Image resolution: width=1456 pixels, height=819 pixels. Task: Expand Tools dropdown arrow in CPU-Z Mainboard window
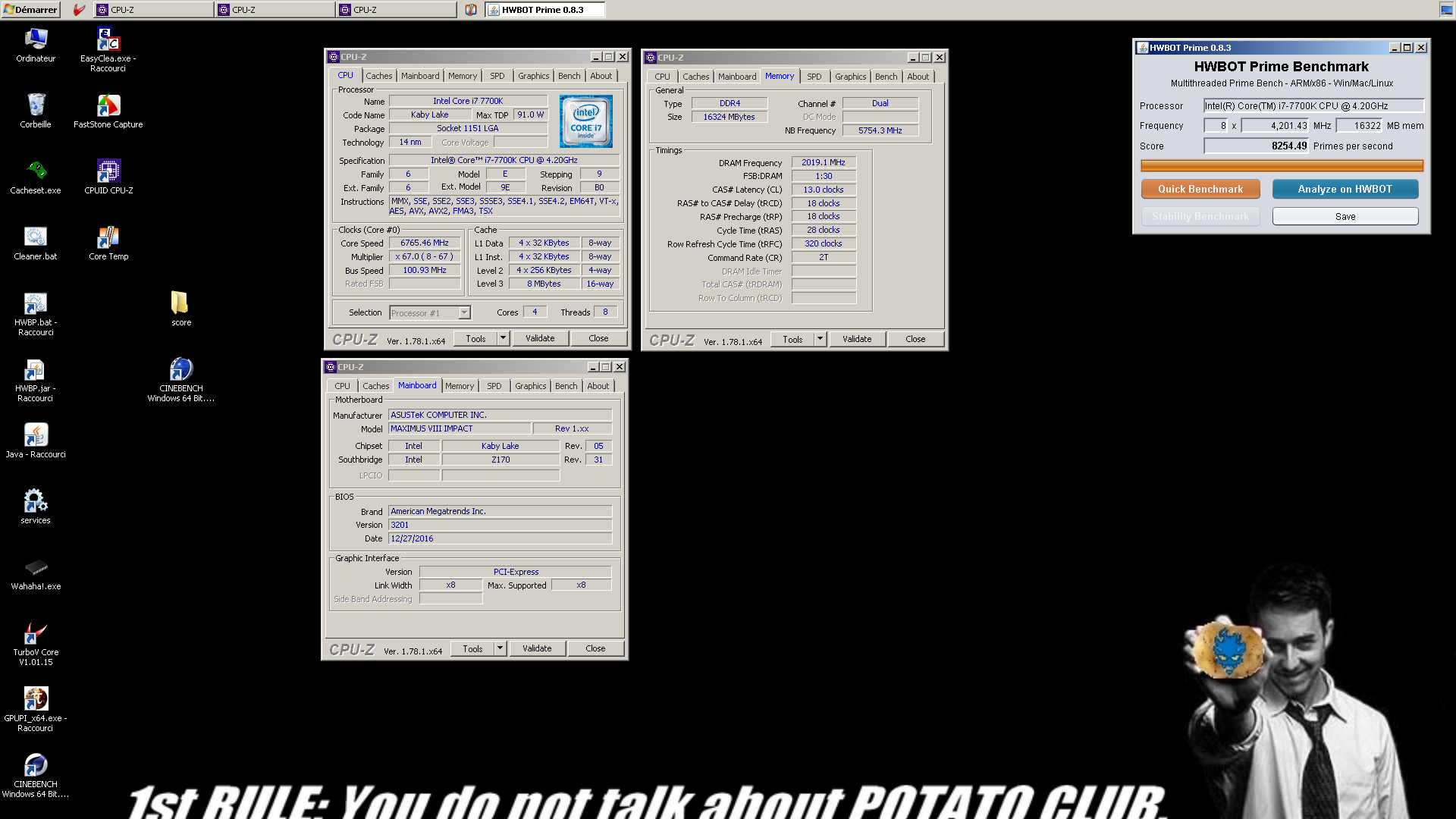tap(500, 648)
